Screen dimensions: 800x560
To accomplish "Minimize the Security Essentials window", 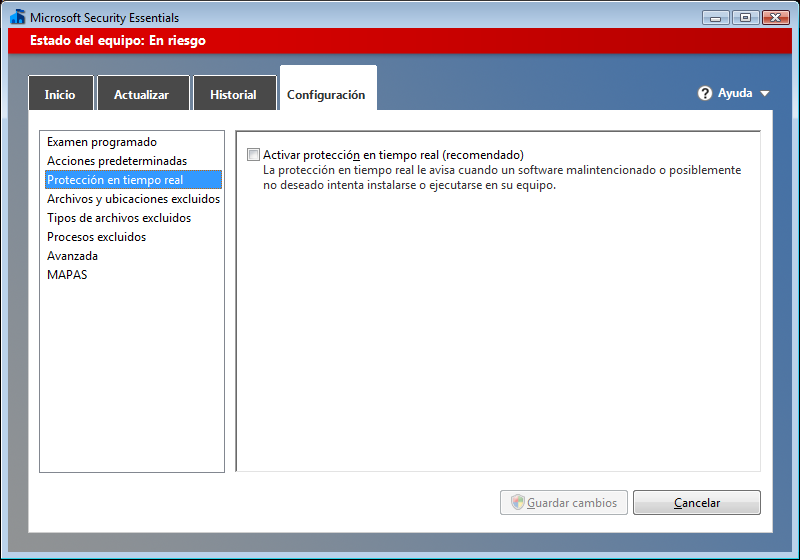I will click(715, 17).
